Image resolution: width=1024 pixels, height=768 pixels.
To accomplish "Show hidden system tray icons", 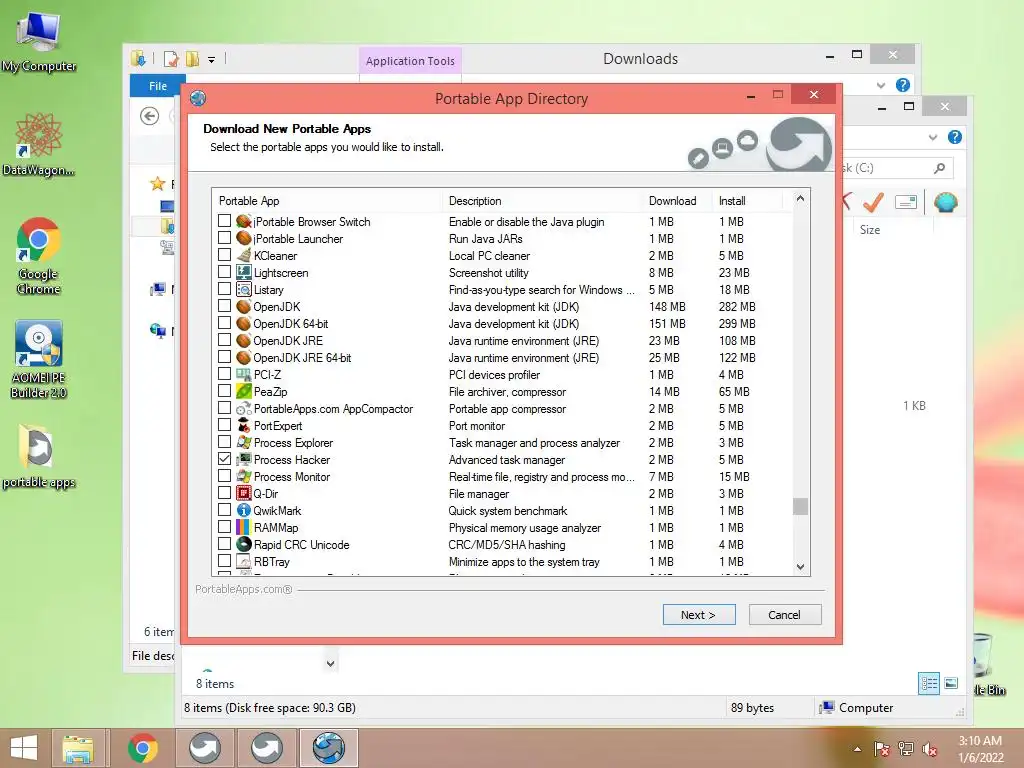I will tap(857, 749).
